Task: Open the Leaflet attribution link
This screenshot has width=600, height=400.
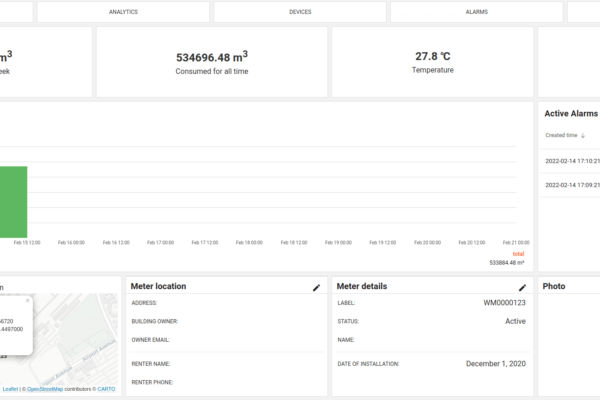Action: pyautogui.click(x=10, y=389)
